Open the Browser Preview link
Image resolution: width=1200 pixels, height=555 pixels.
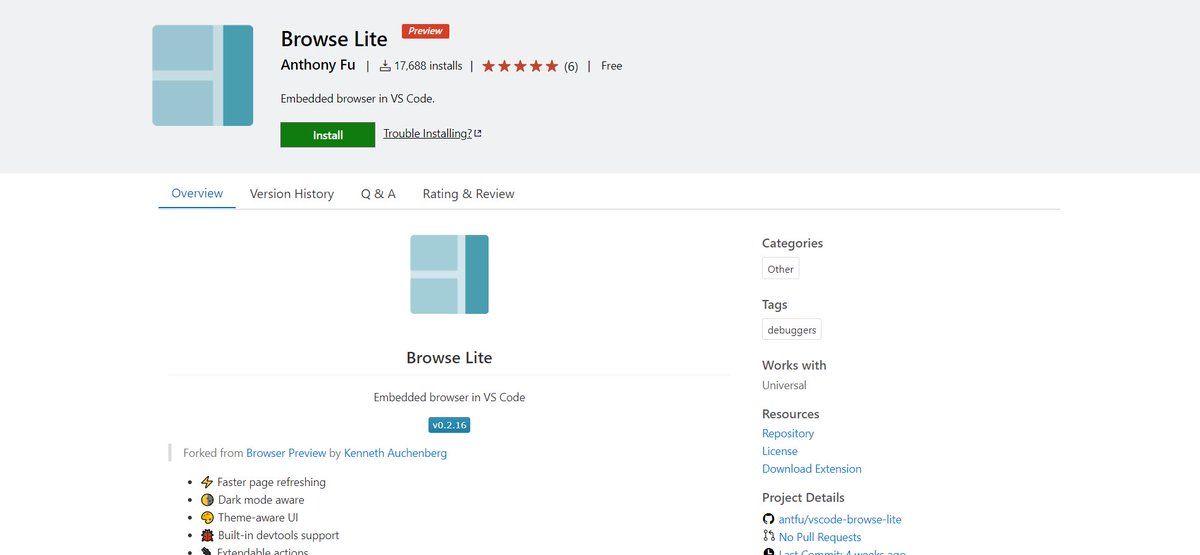click(x=286, y=453)
